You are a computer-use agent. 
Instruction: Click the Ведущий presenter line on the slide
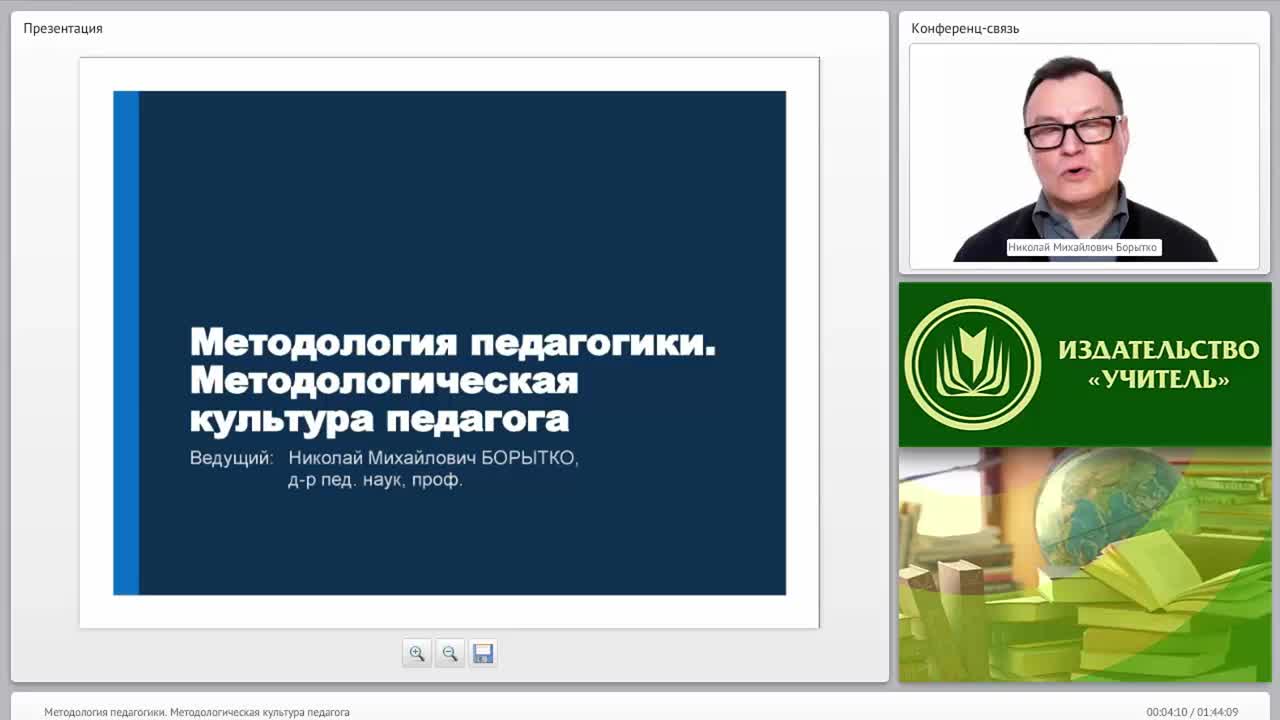[x=384, y=458]
